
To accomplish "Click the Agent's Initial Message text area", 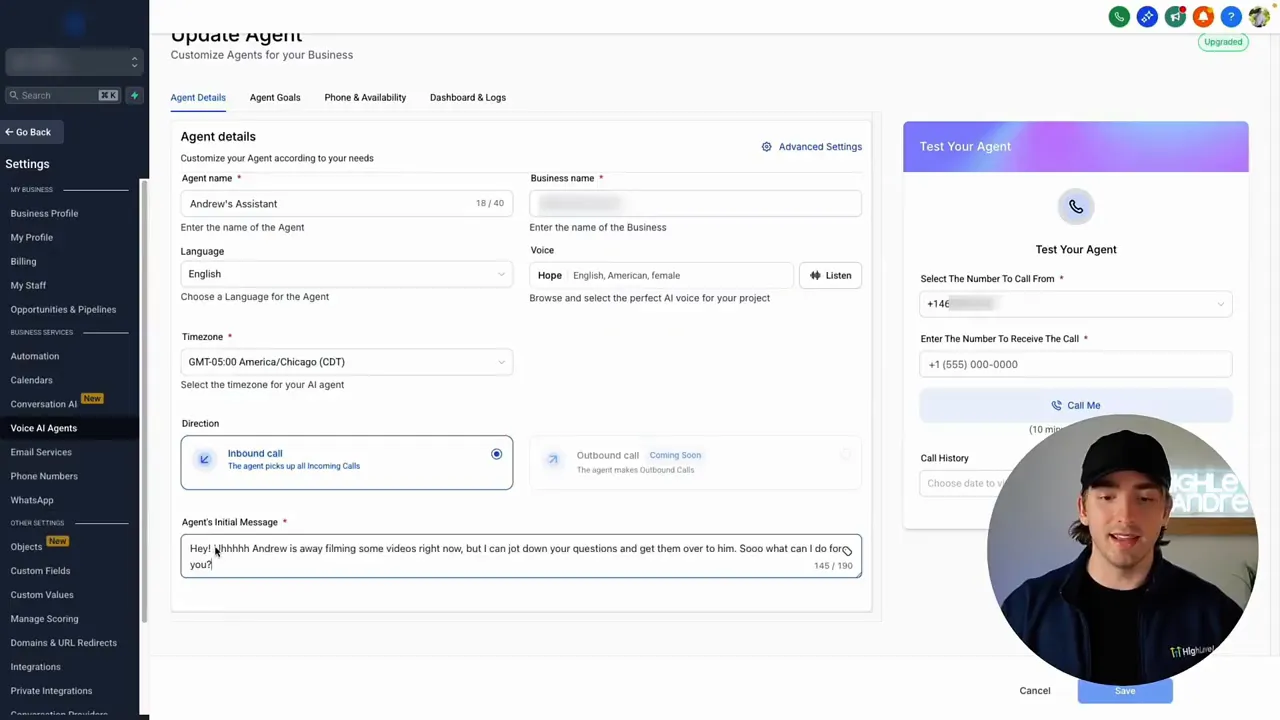I will pos(521,557).
